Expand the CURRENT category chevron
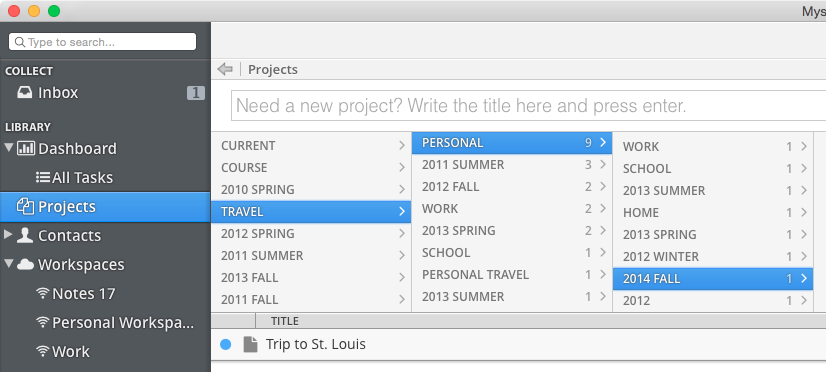 pos(402,146)
